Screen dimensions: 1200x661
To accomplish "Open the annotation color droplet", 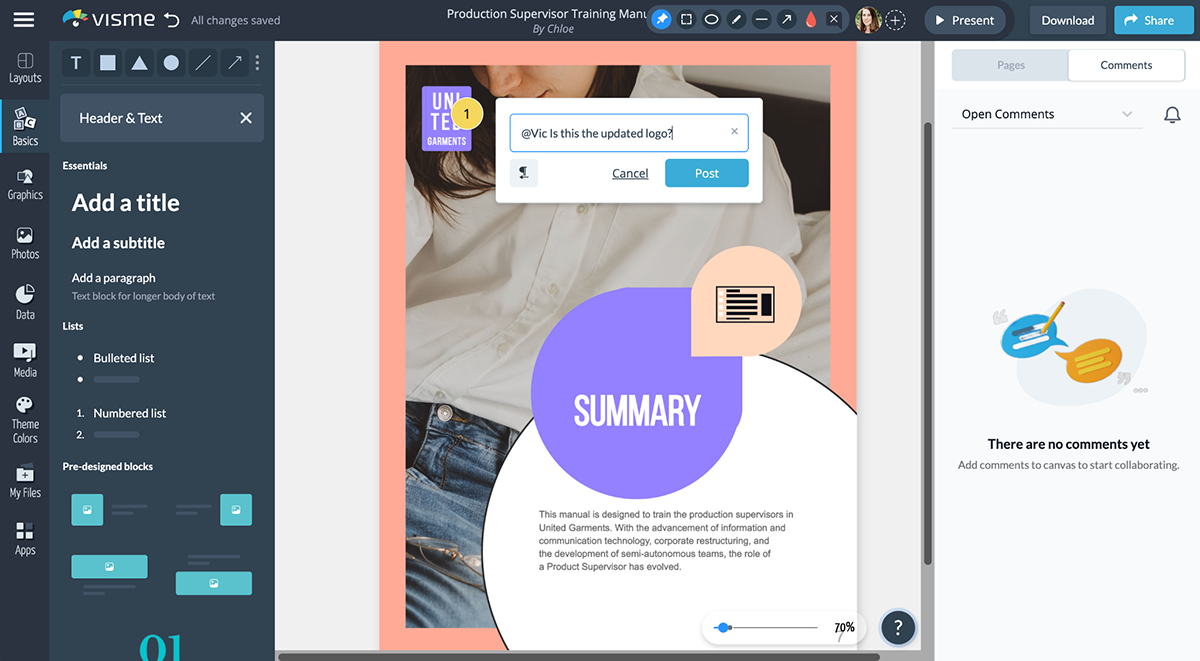I will point(811,20).
